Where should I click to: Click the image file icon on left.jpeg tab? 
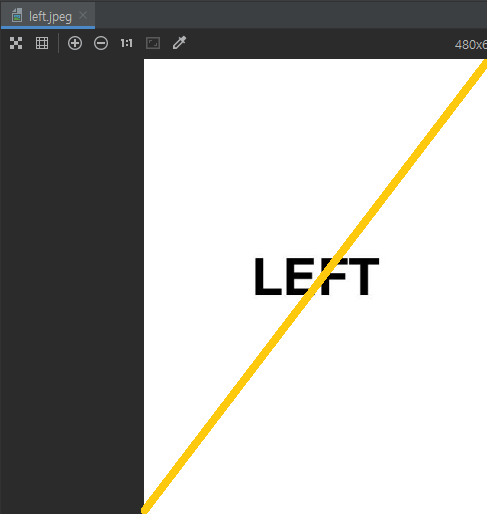pyautogui.click(x=17, y=16)
